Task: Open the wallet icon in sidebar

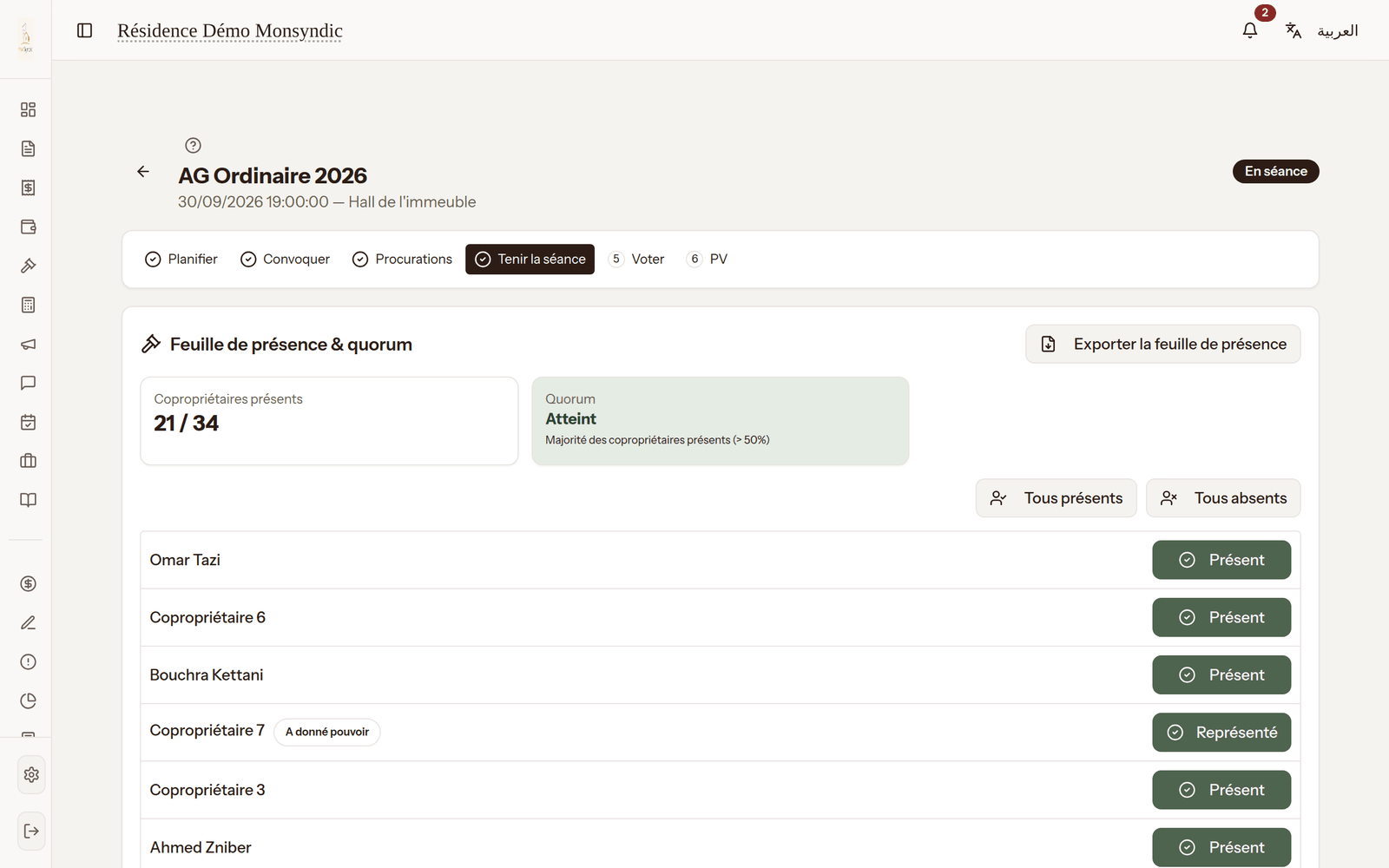Action: click(28, 227)
